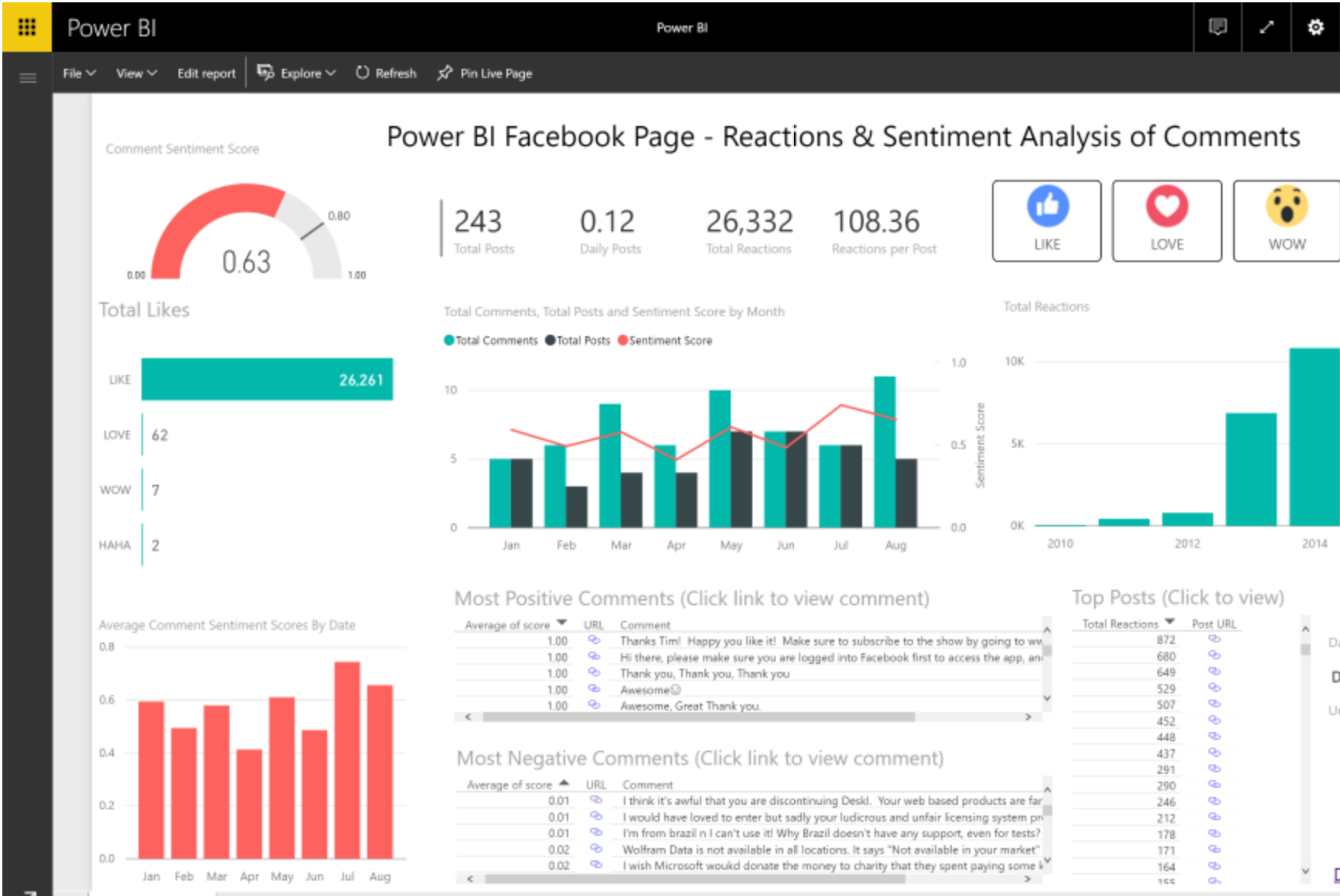
Task: Click Sentiment Score legend entry
Action: pyautogui.click(x=665, y=341)
